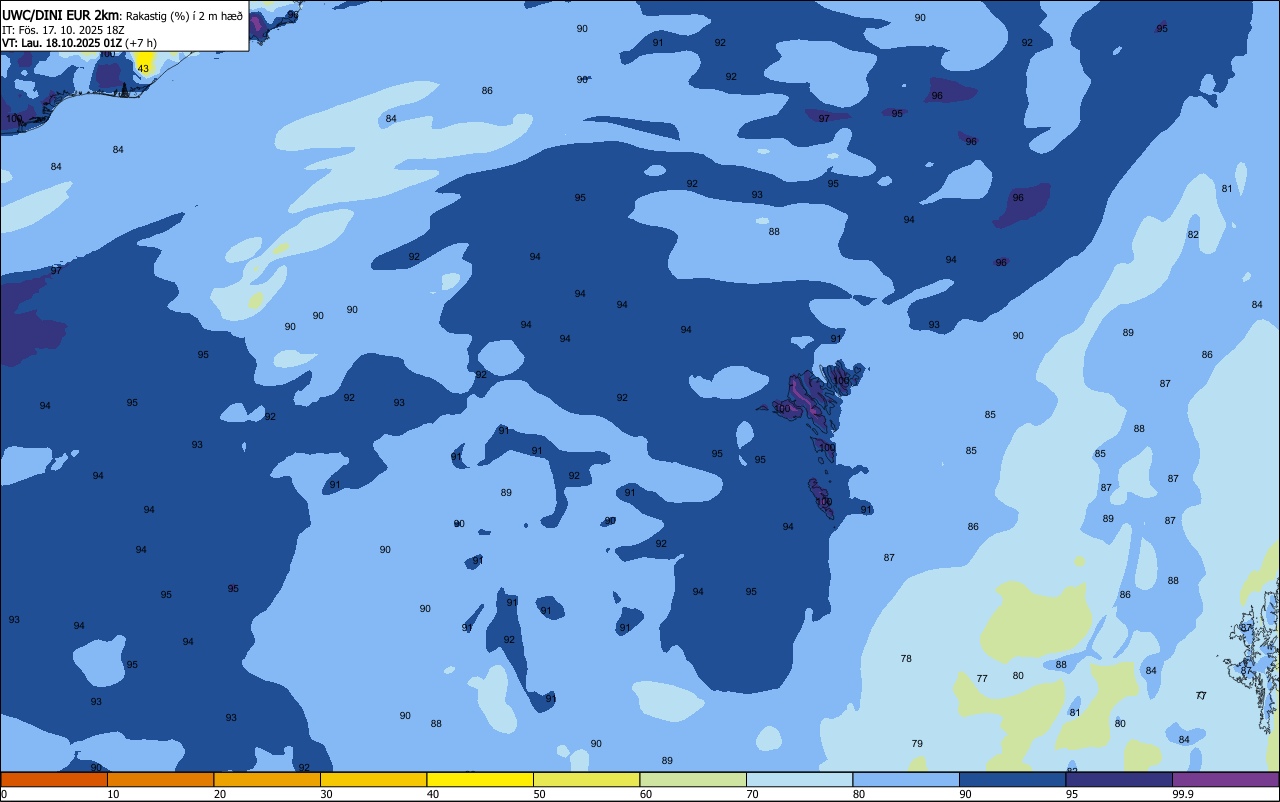Click the '50' tick label on color scale
Screen dimensions: 1280x802
coord(539,794)
